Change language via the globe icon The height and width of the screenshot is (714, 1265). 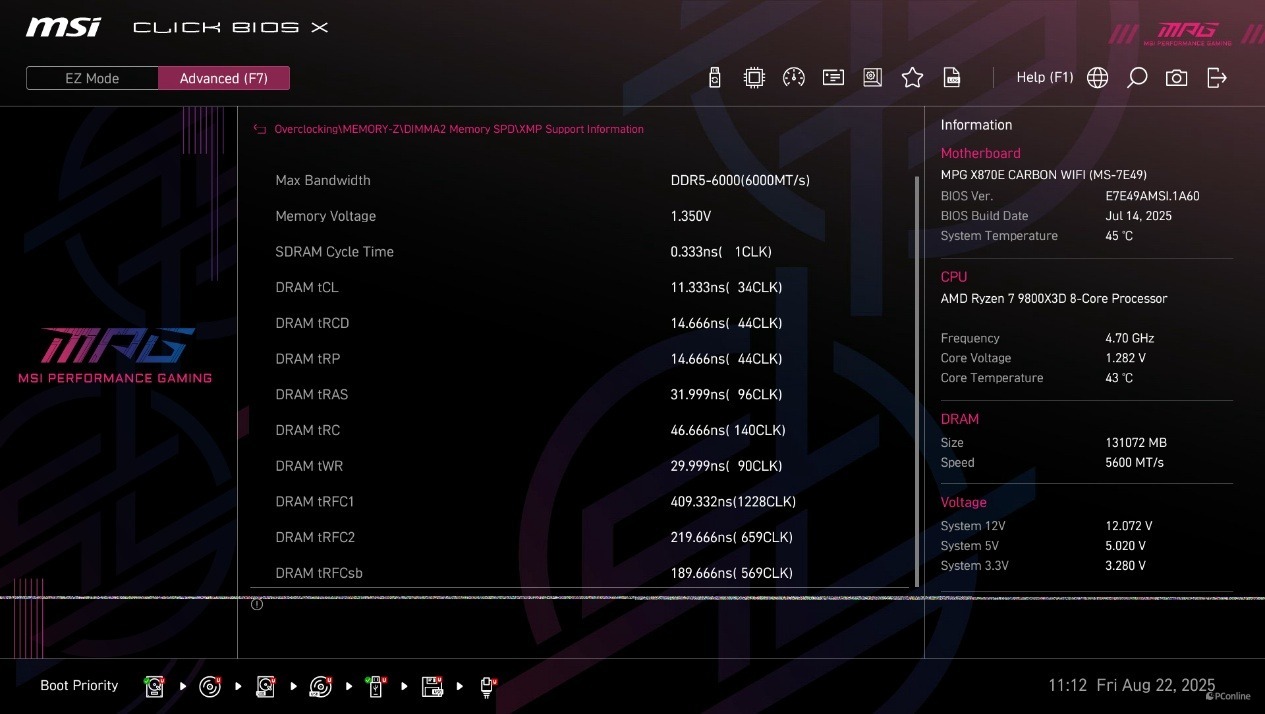point(1097,78)
